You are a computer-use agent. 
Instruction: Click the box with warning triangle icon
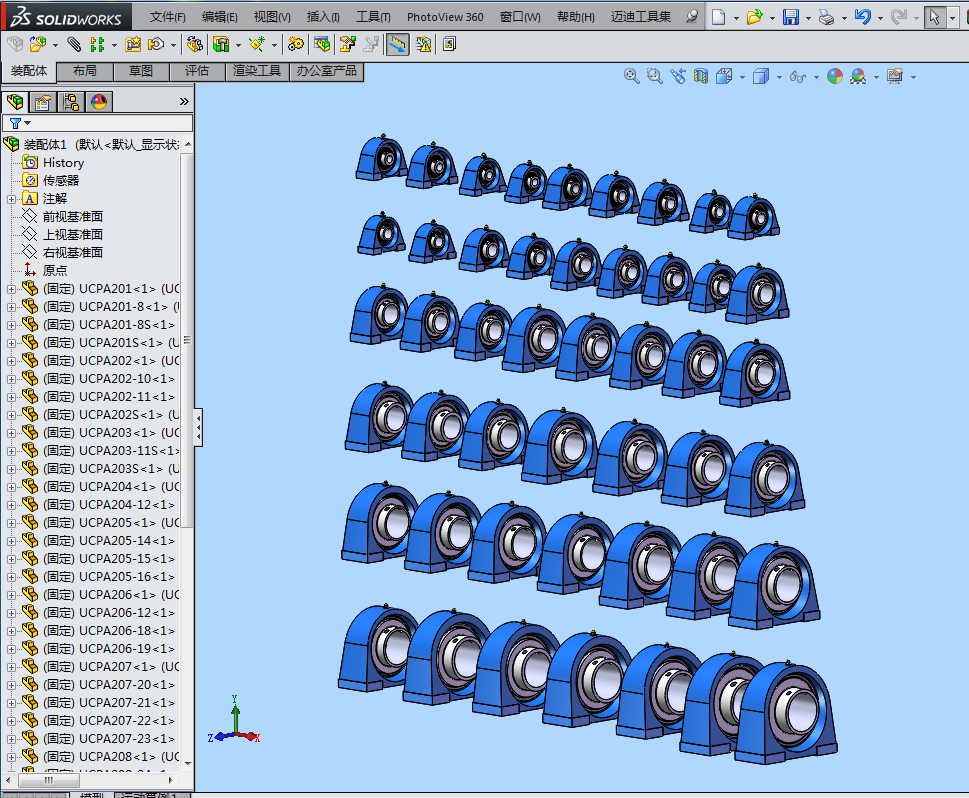coord(423,44)
